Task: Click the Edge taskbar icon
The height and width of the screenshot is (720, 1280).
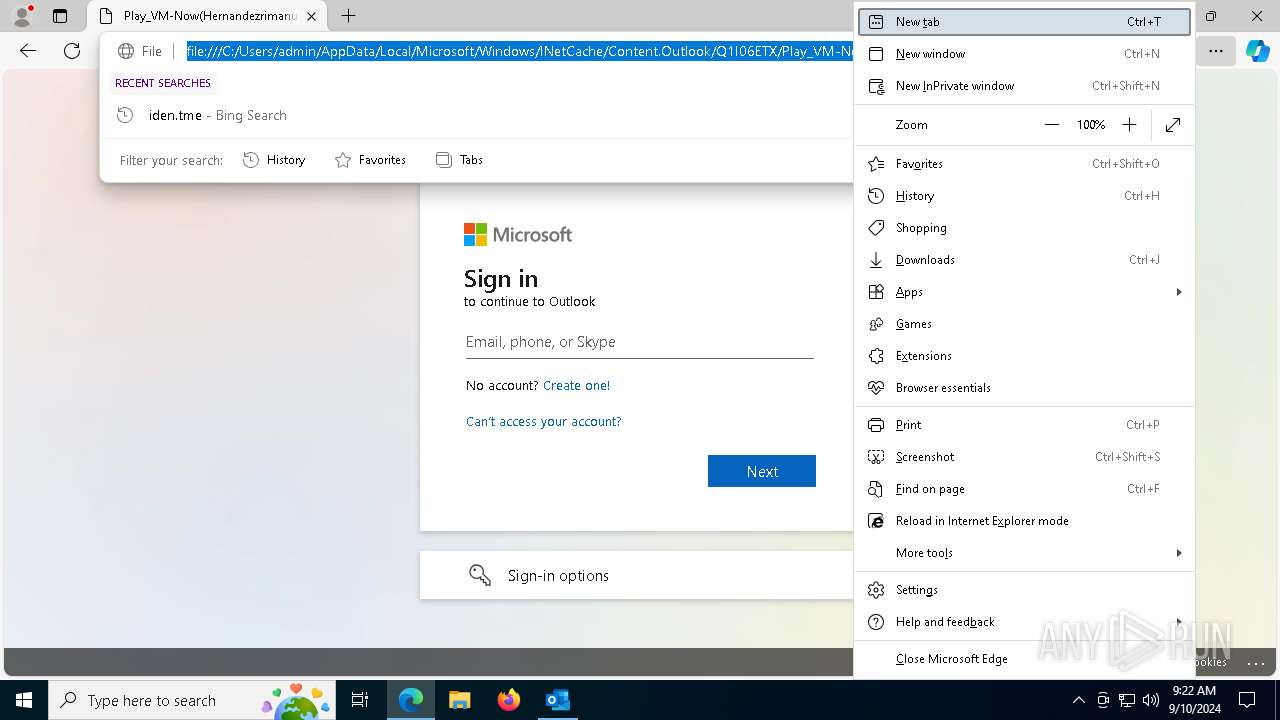Action: point(411,700)
